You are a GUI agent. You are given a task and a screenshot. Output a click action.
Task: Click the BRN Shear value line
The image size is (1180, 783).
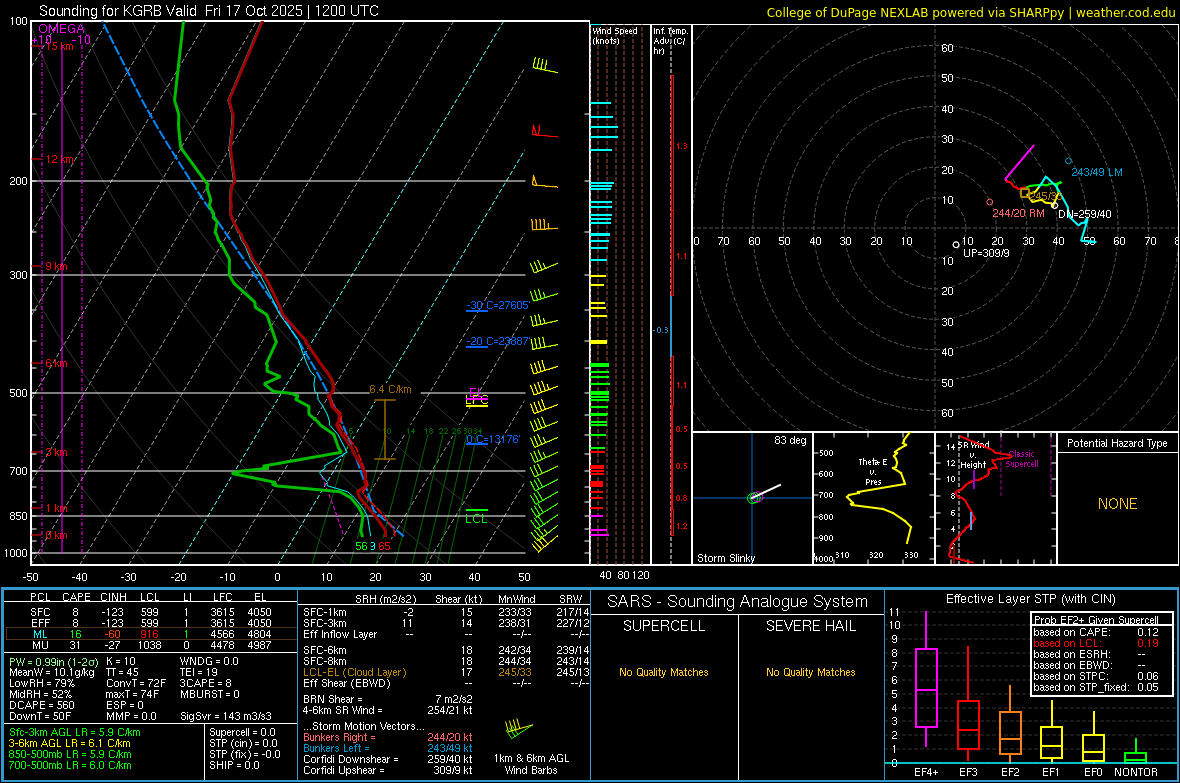(x=388, y=699)
